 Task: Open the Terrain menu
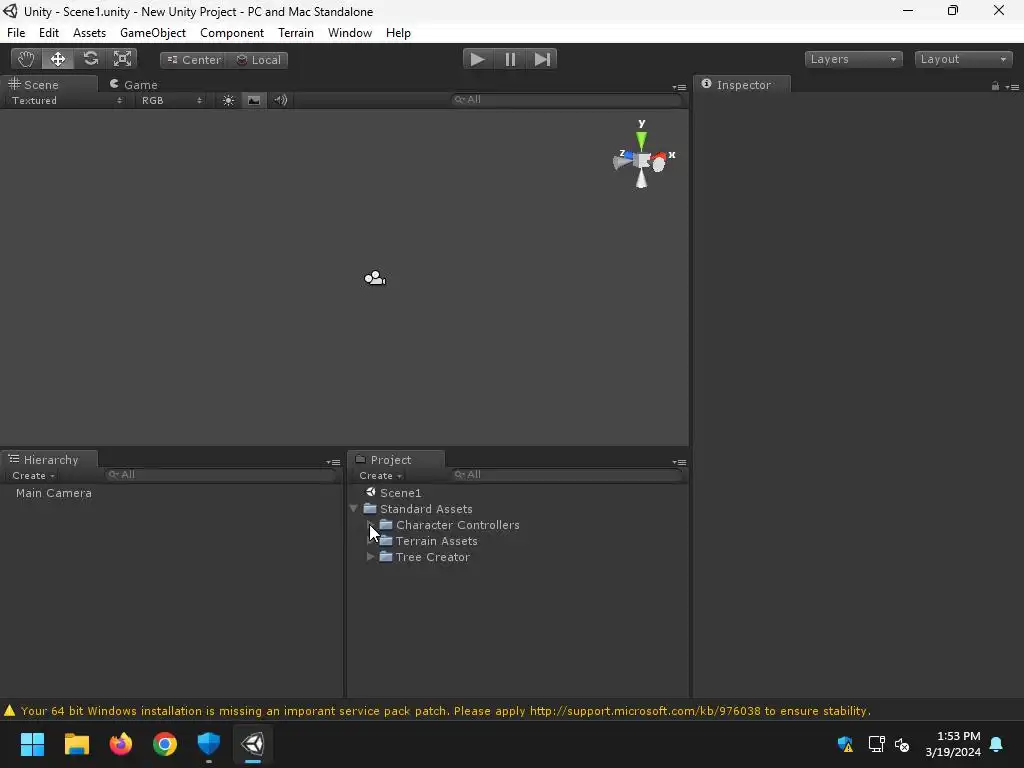(296, 33)
